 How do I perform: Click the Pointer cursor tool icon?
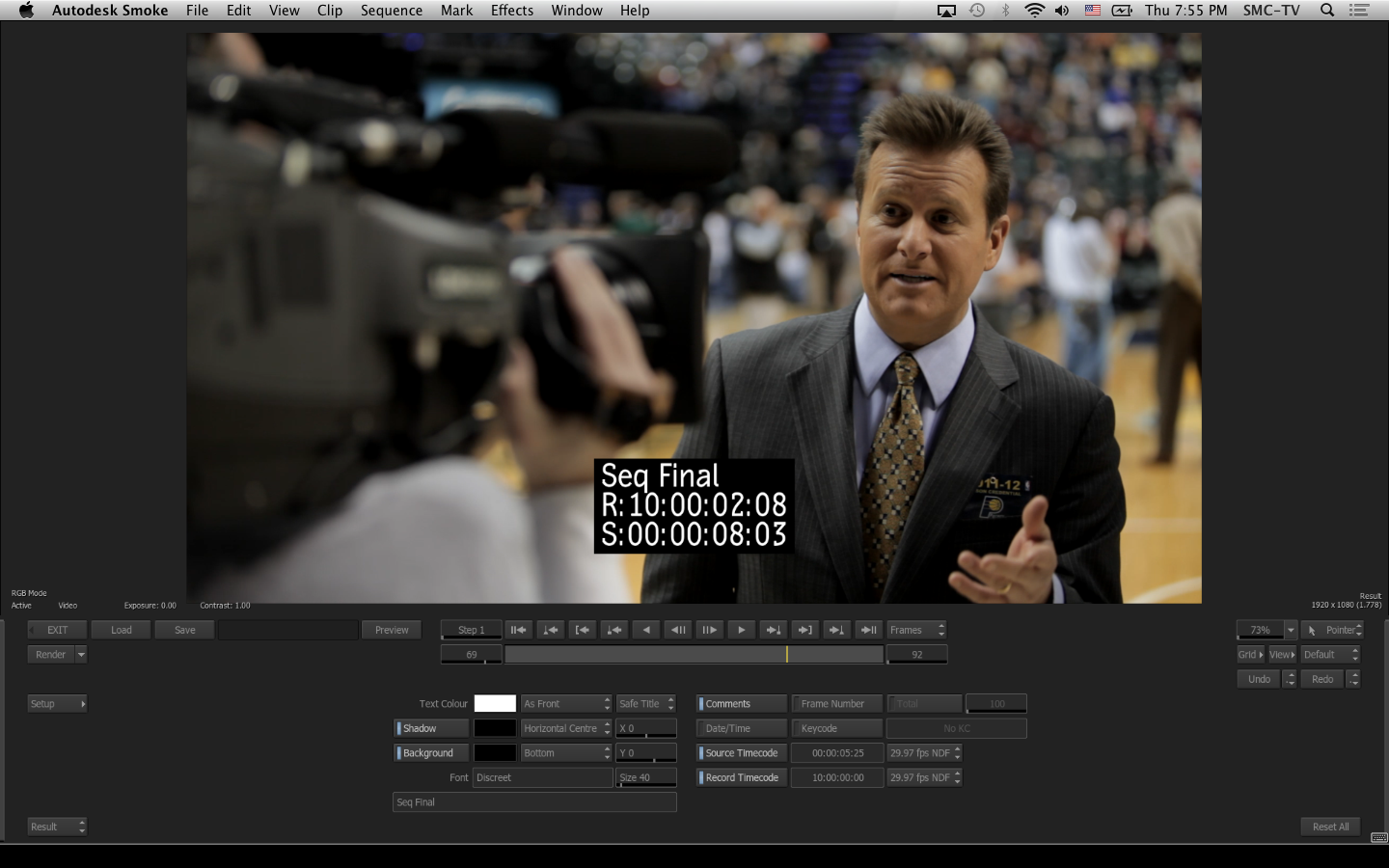click(x=1312, y=630)
